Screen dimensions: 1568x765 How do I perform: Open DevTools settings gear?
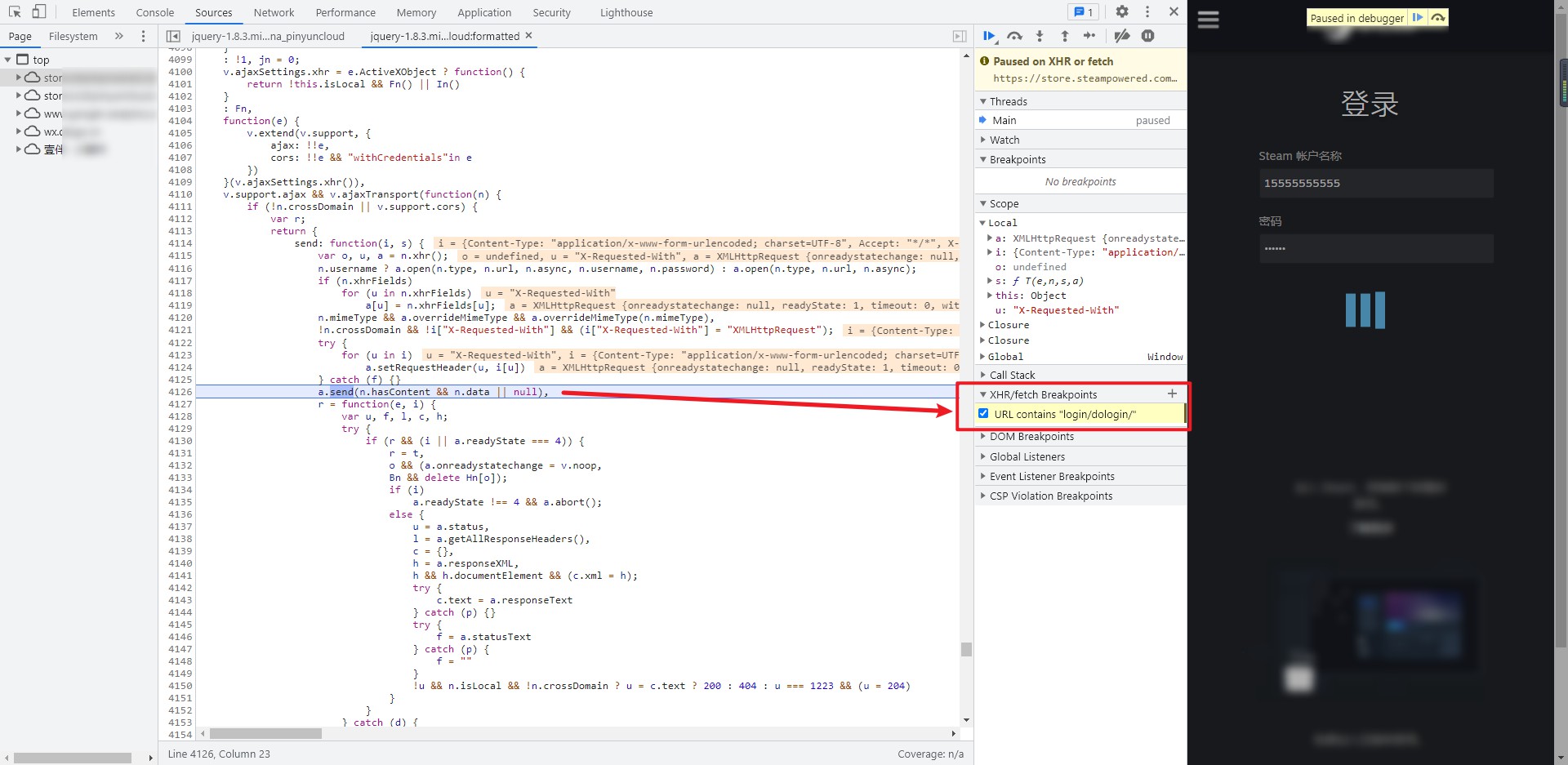tap(1122, 12)
